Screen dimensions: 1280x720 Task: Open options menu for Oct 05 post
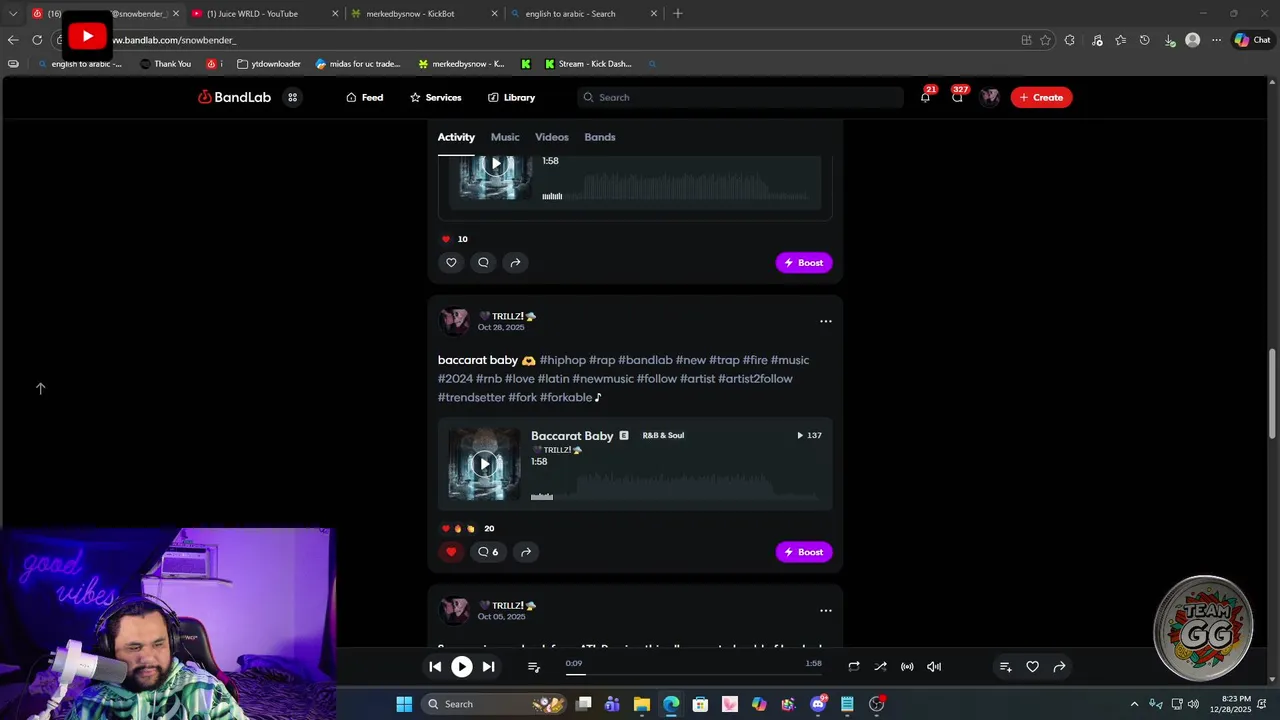point(826,610)
